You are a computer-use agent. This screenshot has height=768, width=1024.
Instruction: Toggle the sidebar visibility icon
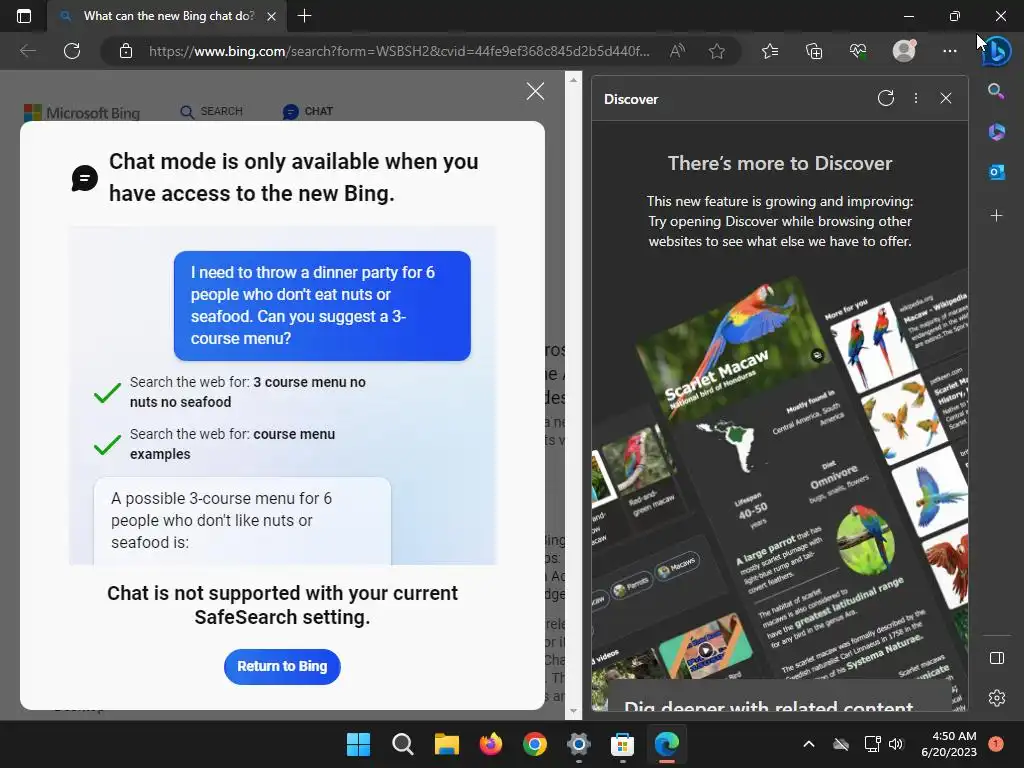(x=997, y=658)
